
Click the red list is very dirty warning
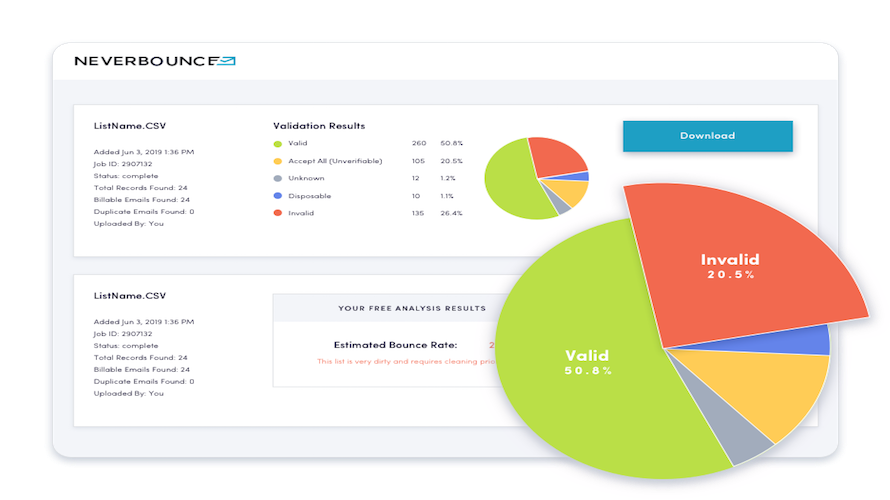(x=406, y=361)
